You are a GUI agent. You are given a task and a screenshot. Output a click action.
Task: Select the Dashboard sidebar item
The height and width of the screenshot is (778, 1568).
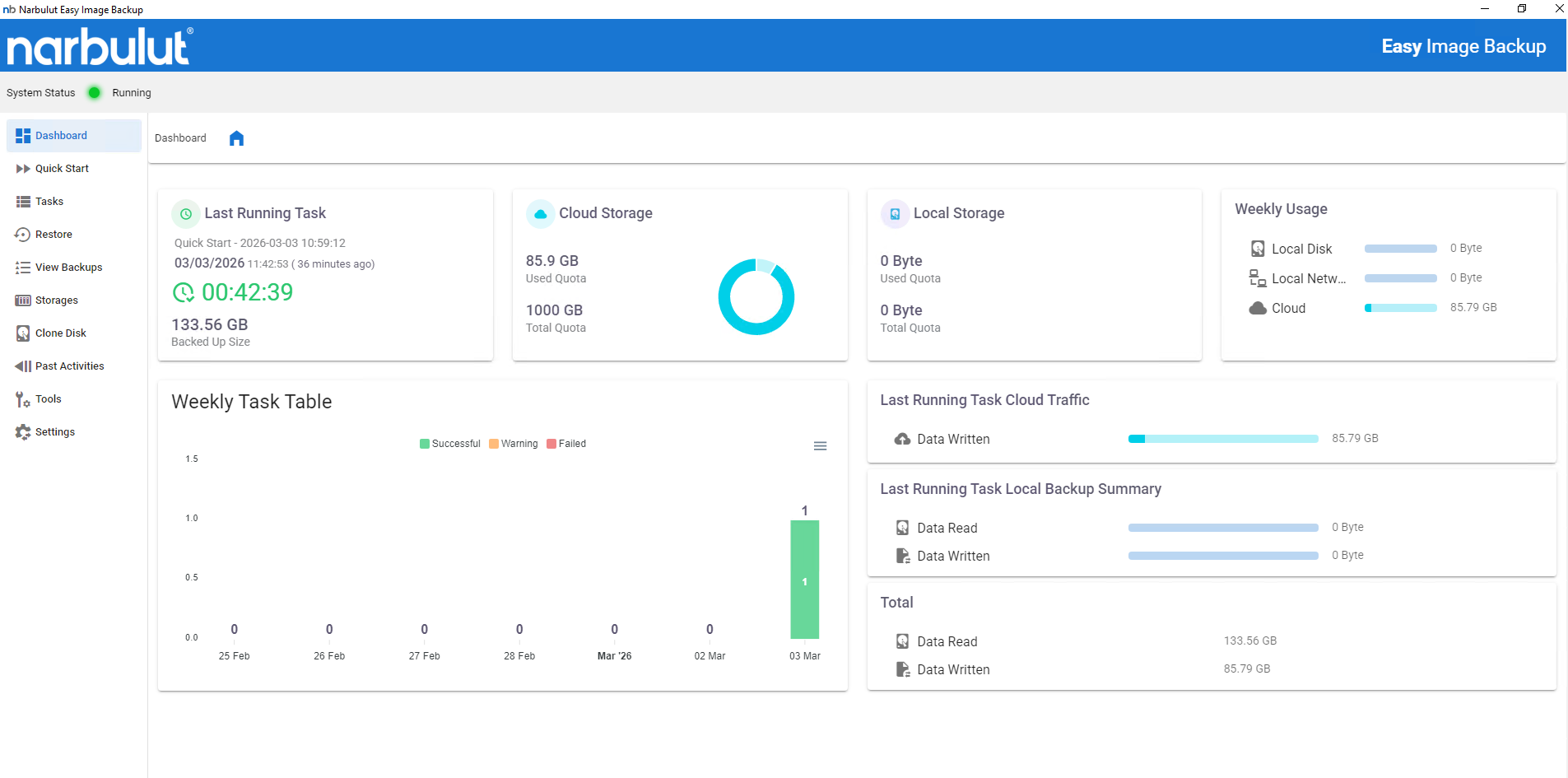pos(61,136)
